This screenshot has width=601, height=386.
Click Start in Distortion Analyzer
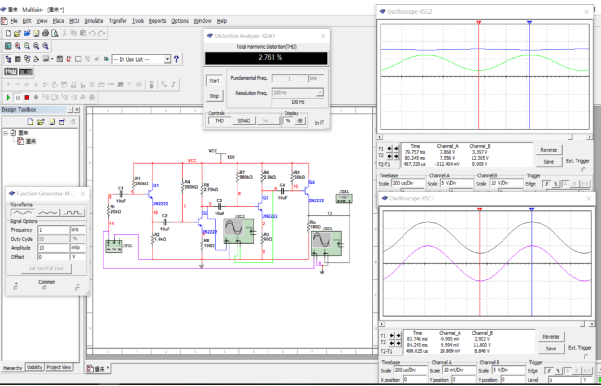[x=215, y=80]
